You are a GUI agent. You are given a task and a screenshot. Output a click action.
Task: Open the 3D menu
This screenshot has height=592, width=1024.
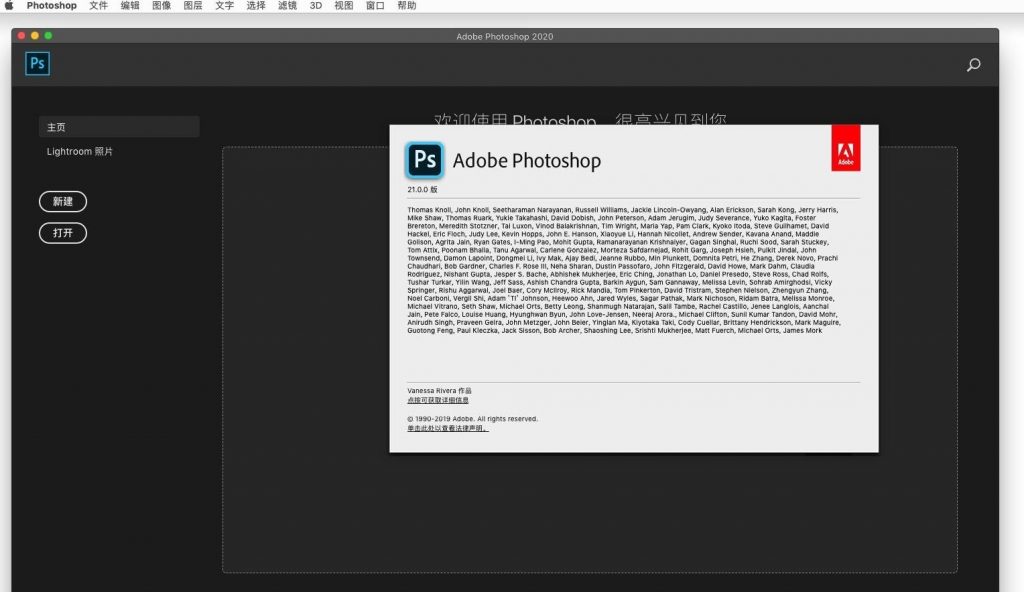coord(316,5)
